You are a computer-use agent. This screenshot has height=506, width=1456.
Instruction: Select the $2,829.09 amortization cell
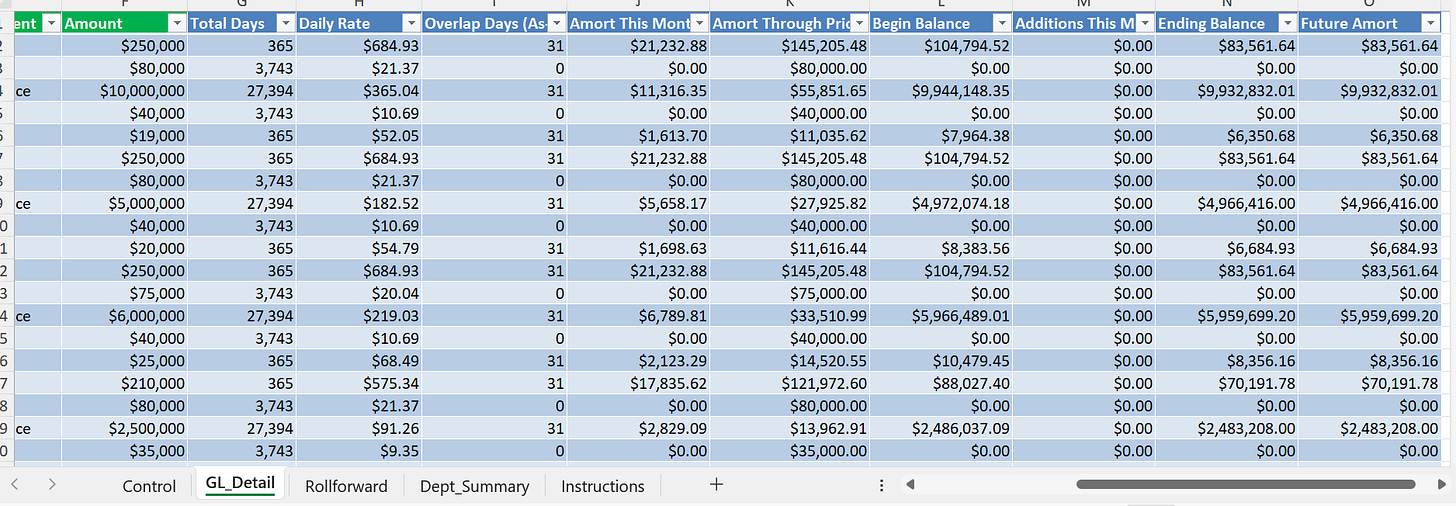[638, 428]
